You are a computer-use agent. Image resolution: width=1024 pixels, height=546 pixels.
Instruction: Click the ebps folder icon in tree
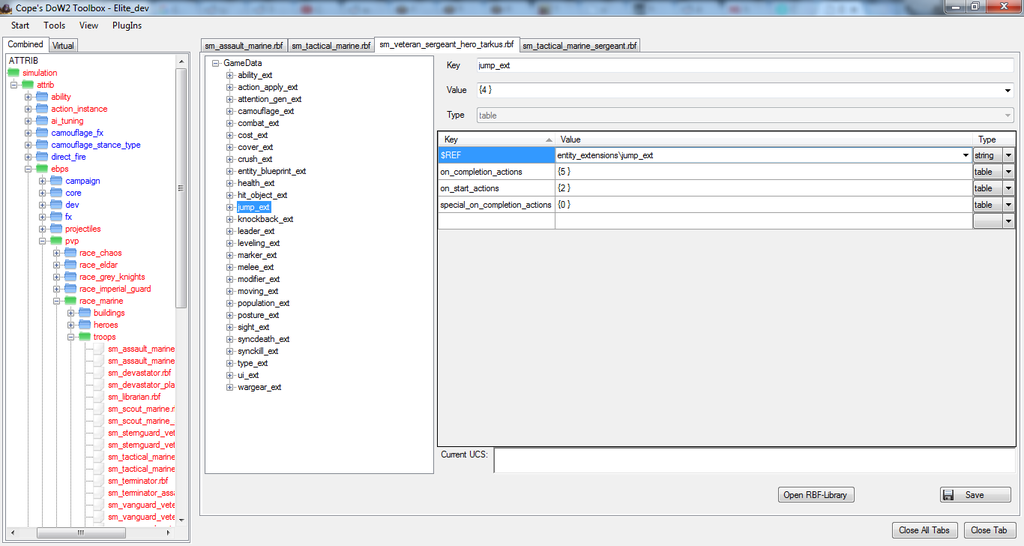(42, 169)
